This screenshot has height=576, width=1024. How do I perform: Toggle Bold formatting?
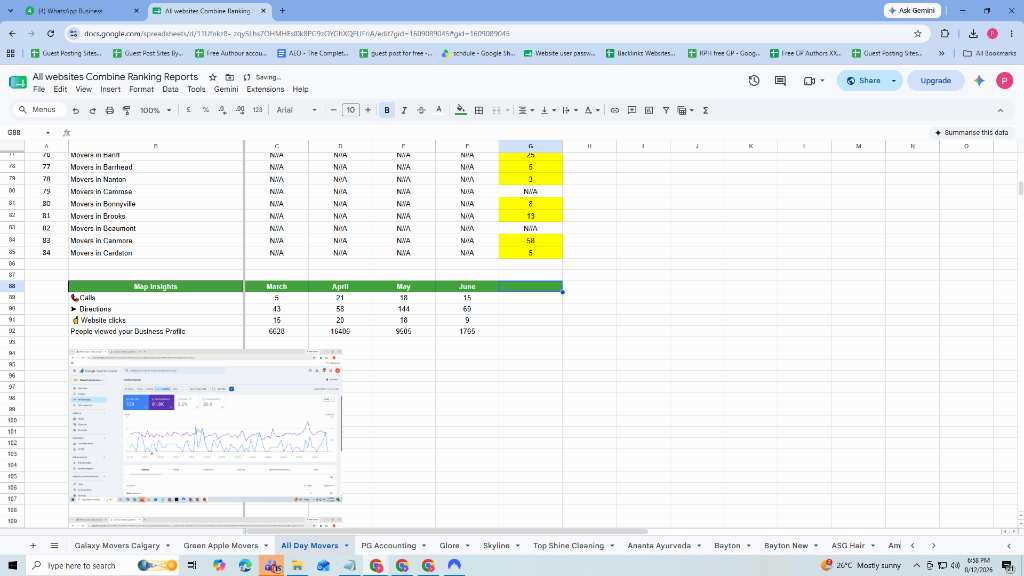tap(387, 110)
